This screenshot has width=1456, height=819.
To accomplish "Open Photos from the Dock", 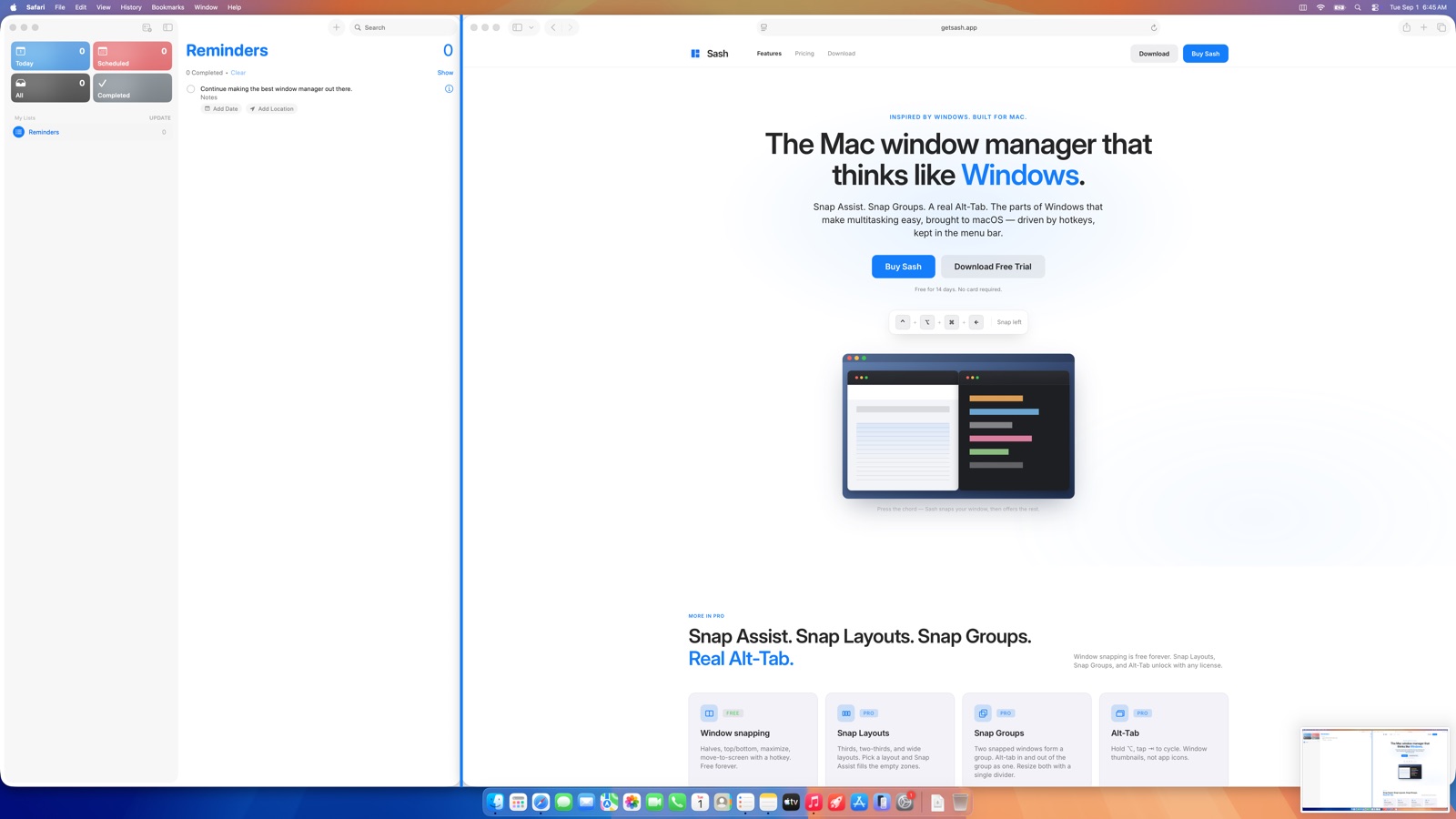I will pos(632,802).
